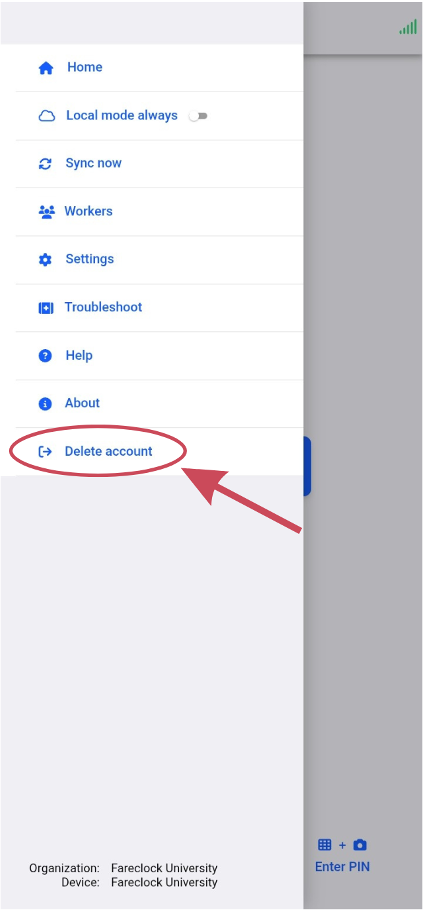Click the Workers people group icon

coord(47,212)
